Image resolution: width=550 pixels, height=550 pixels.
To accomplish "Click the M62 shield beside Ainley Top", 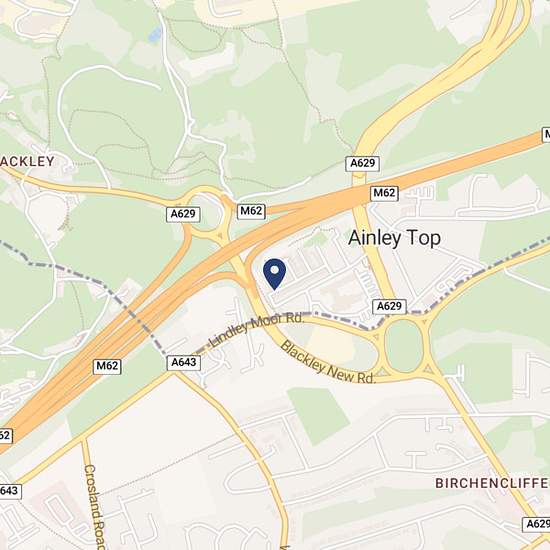I will click(384, 193).
